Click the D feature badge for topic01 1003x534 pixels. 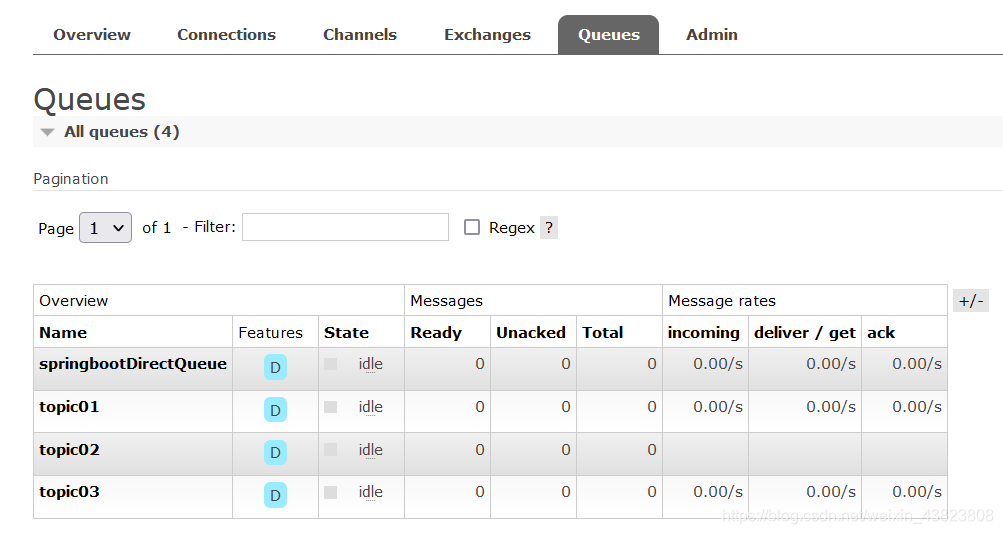[275, 410]
